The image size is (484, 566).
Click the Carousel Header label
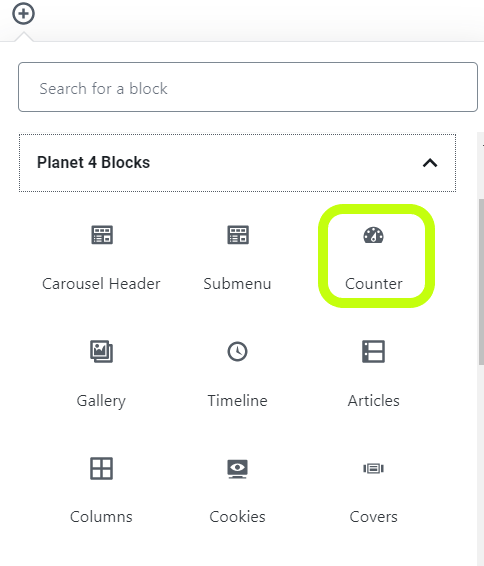tap(101, 284)
